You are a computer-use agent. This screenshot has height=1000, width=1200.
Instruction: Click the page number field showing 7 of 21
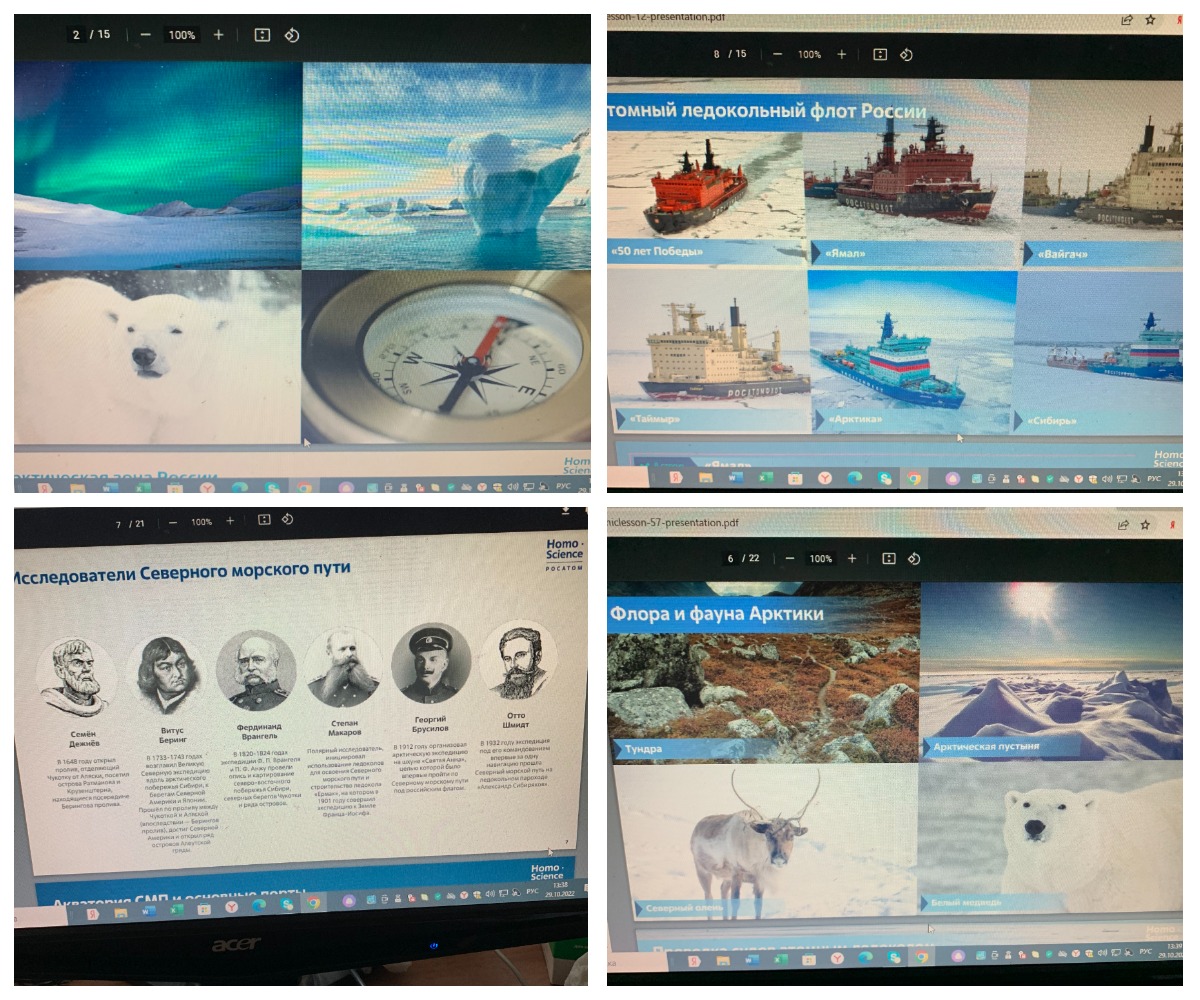pyautogui.click(x=118, y=522)
